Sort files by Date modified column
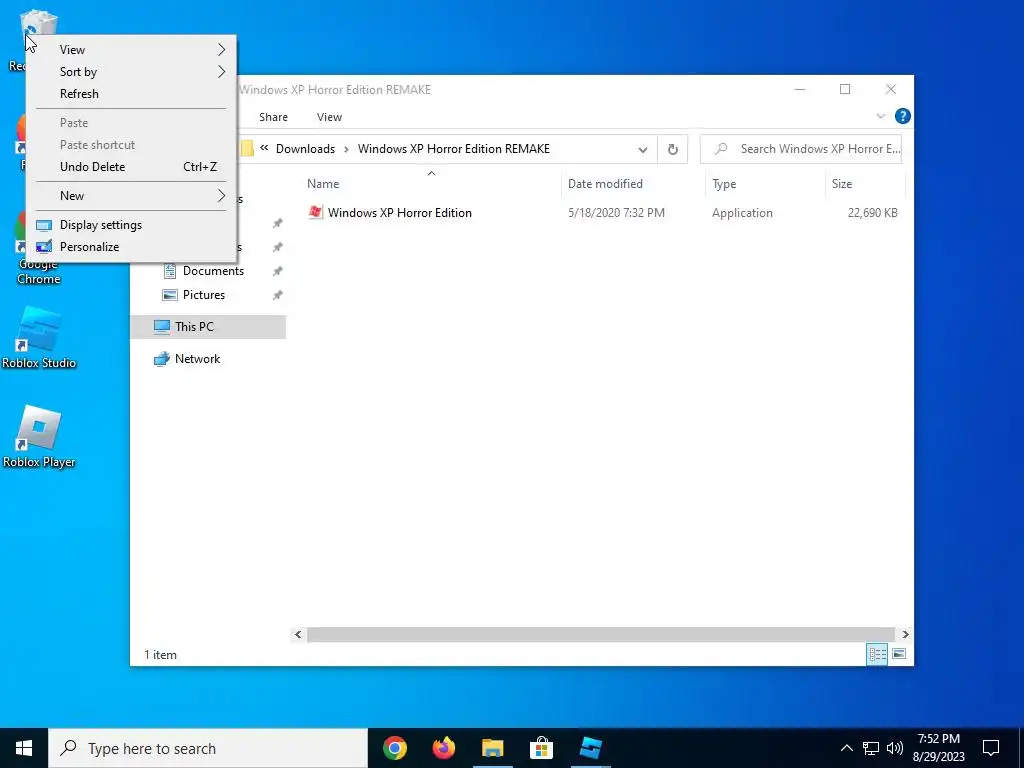The width and height of the screenshot is (1024, 768). click(633, 184)
